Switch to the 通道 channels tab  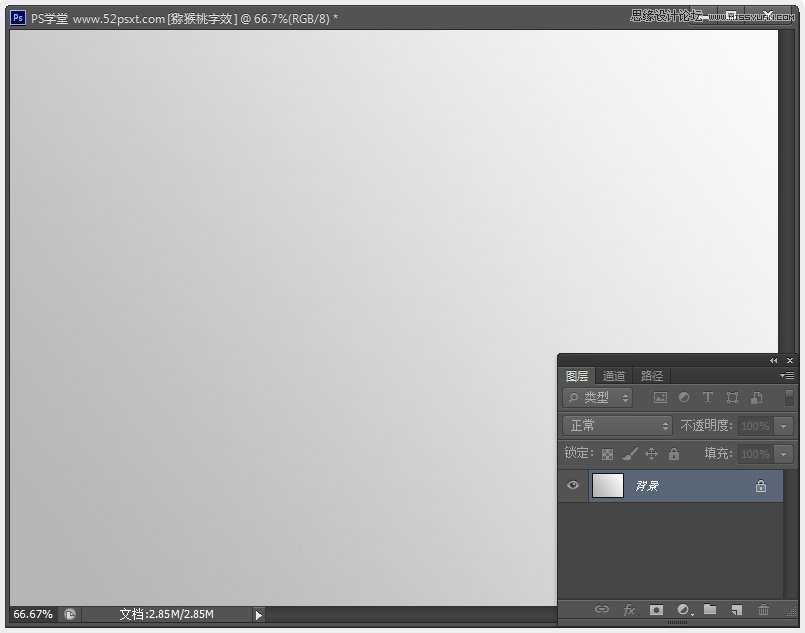(x=613, y=375)
